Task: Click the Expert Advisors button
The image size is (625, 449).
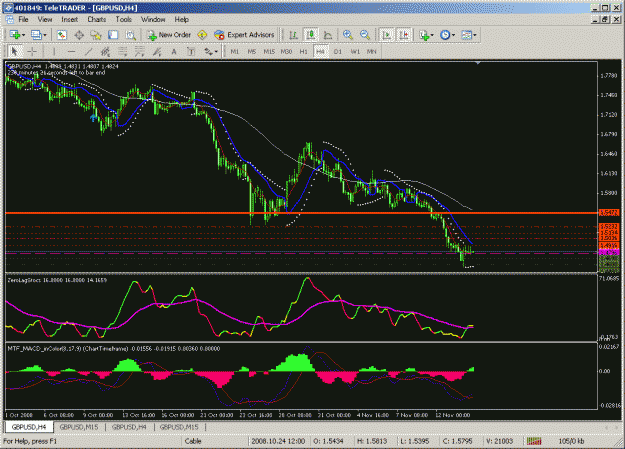Action: coord(244,35)
